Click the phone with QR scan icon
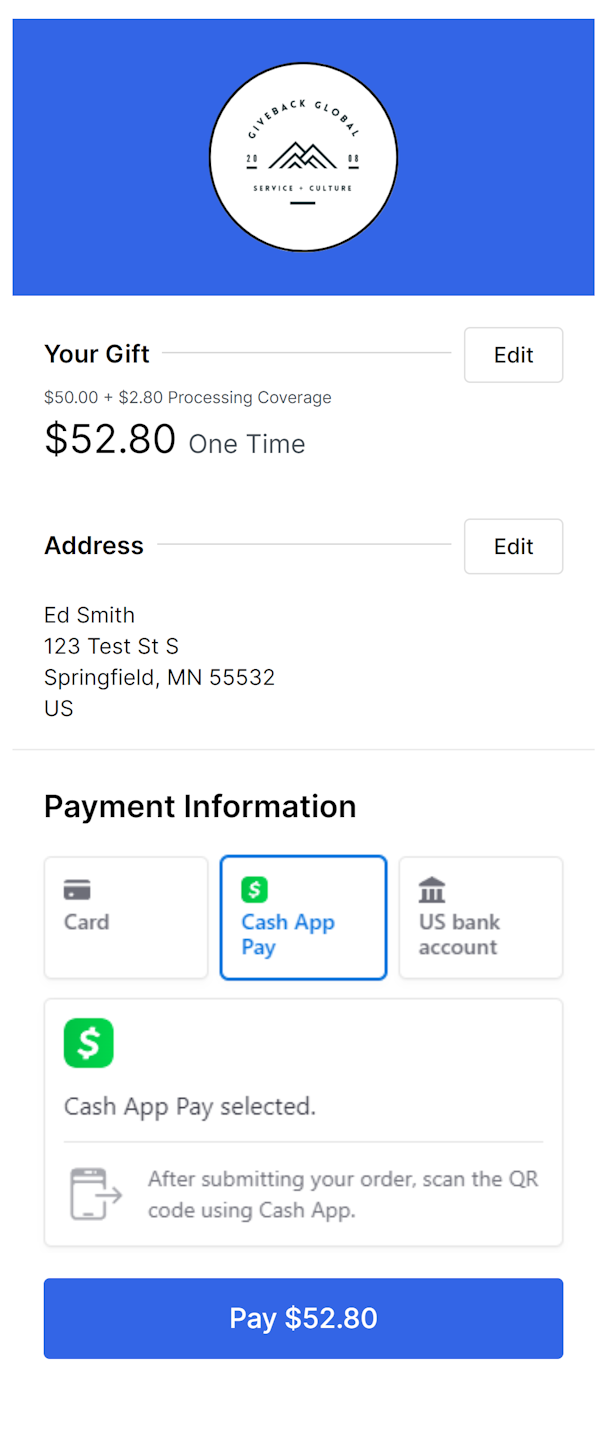This screenshot has height=1440, width=607. [x=96, y=1194]
